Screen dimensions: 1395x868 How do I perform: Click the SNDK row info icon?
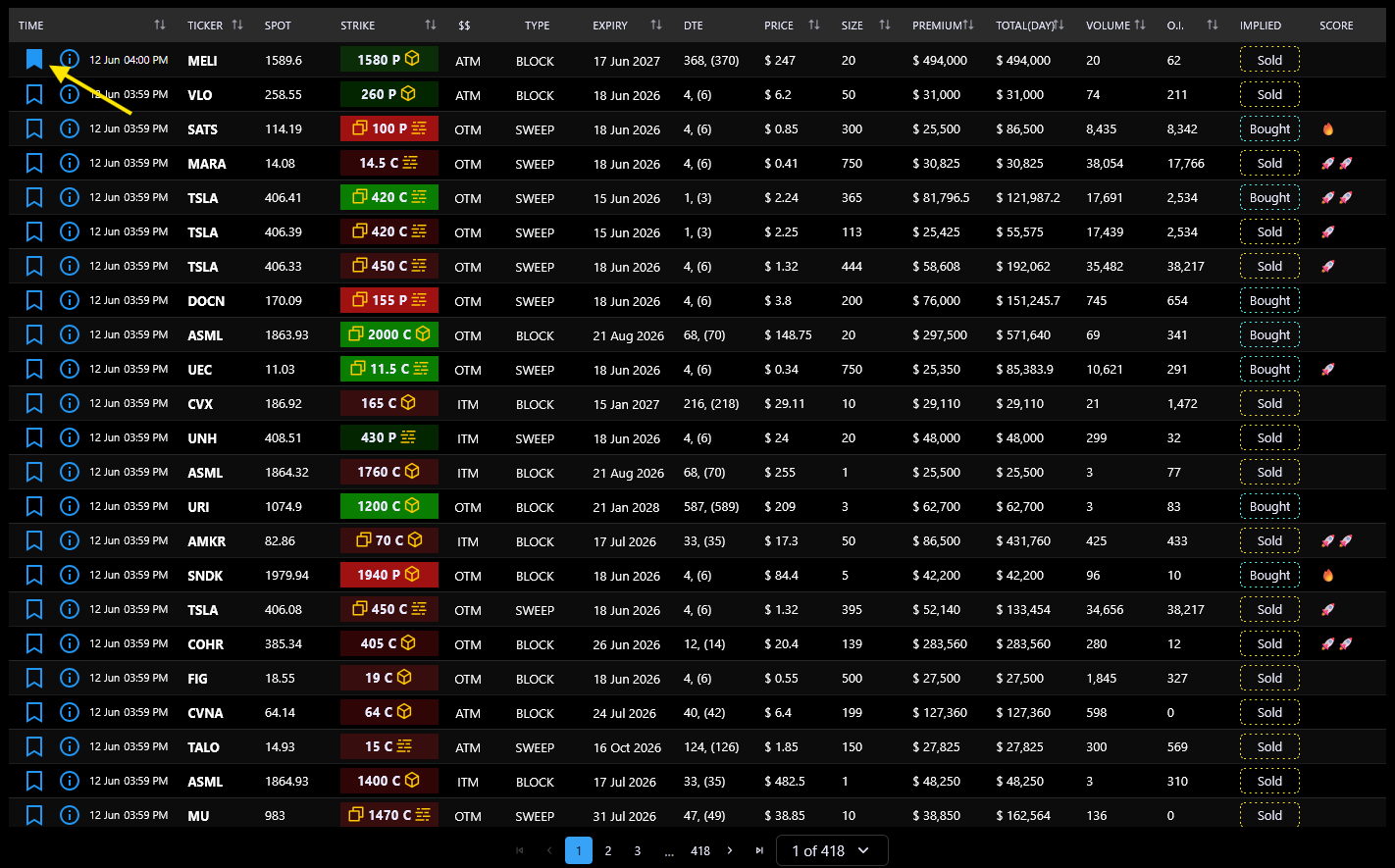[69, 575]
